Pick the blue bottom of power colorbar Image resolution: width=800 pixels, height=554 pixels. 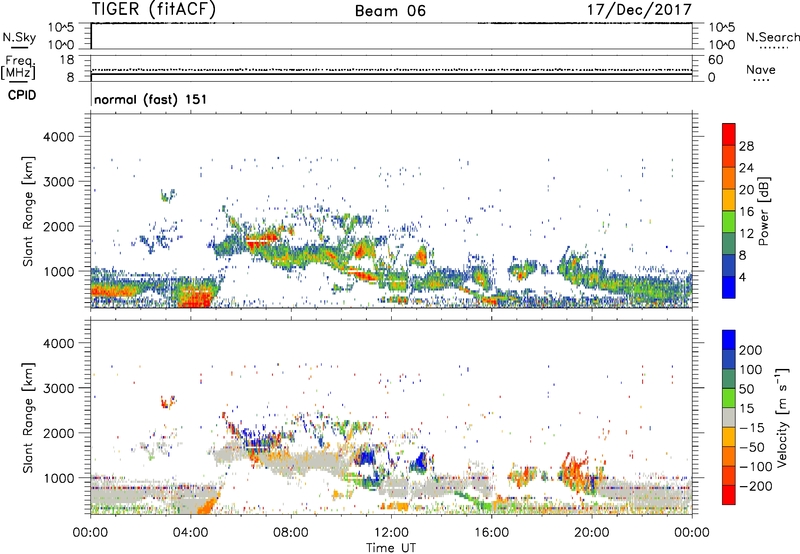point(729,287)
